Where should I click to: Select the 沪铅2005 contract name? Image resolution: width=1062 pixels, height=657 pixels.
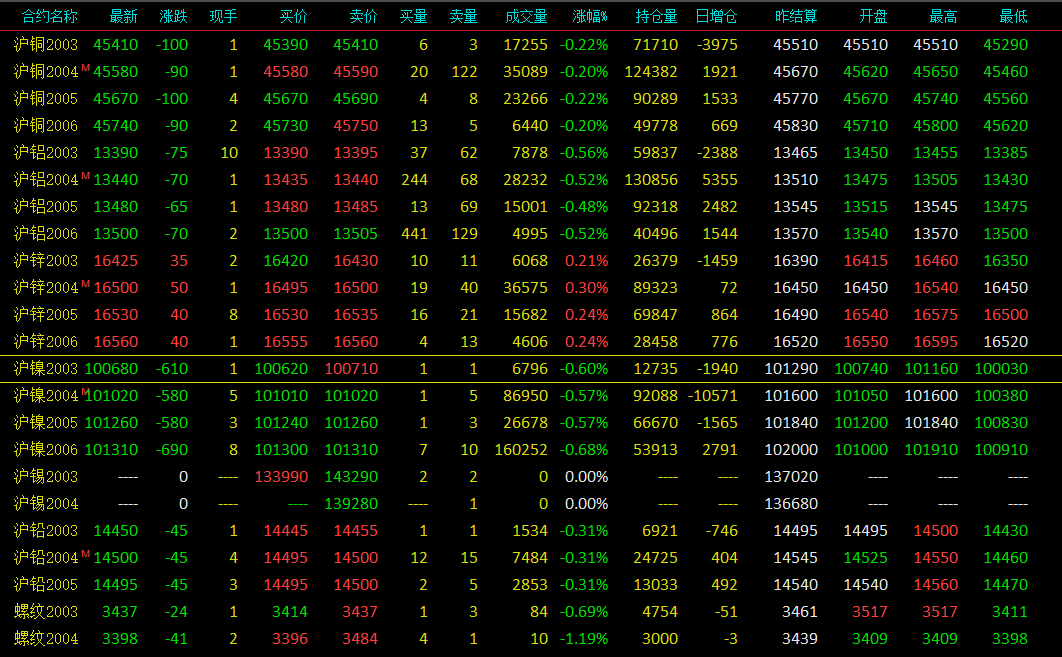click(46, 585)
